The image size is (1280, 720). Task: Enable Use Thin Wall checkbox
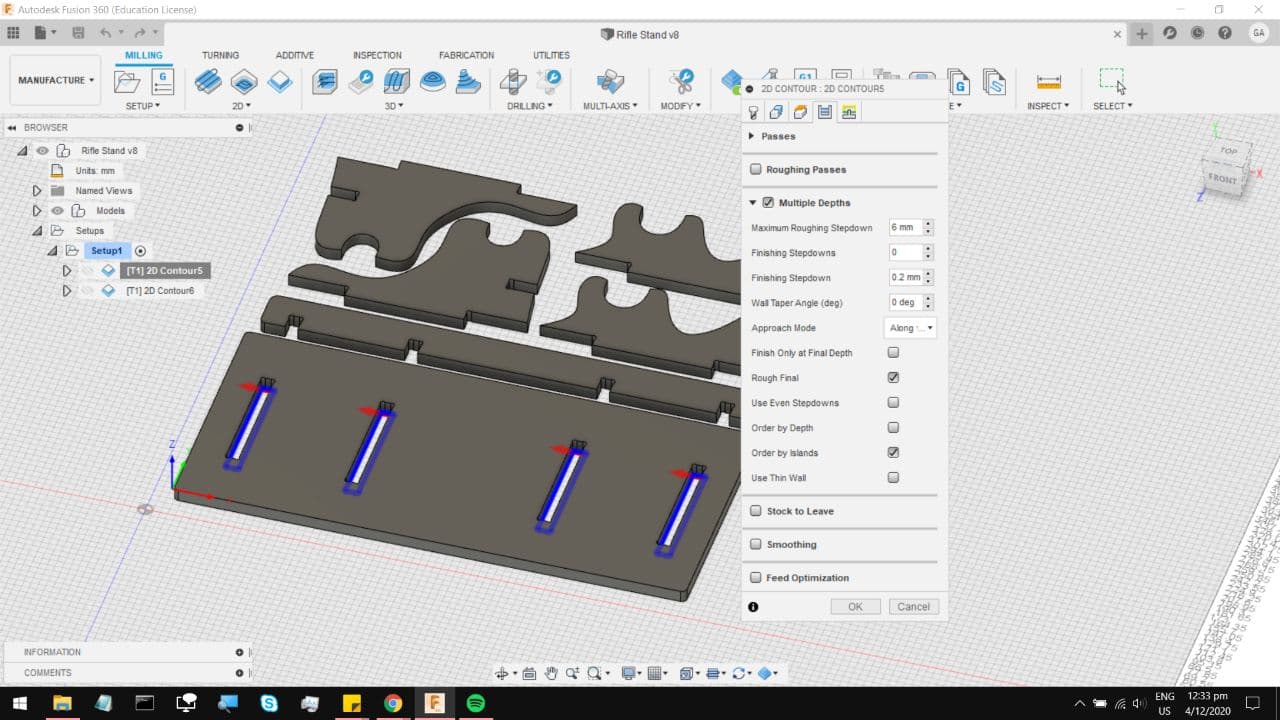(893, 478)
